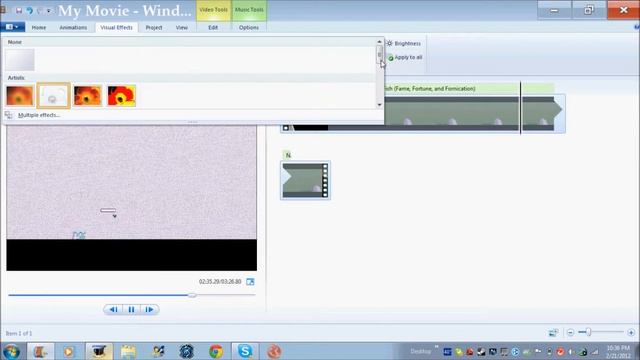The image size is (640, 360).
Task: Open Multiple effects dialog
Action: [x=39, y=115]
